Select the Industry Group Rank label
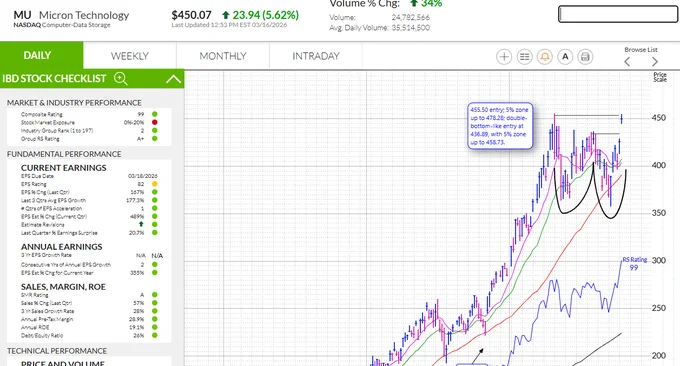The image size is (680, 366). point(57,131)
